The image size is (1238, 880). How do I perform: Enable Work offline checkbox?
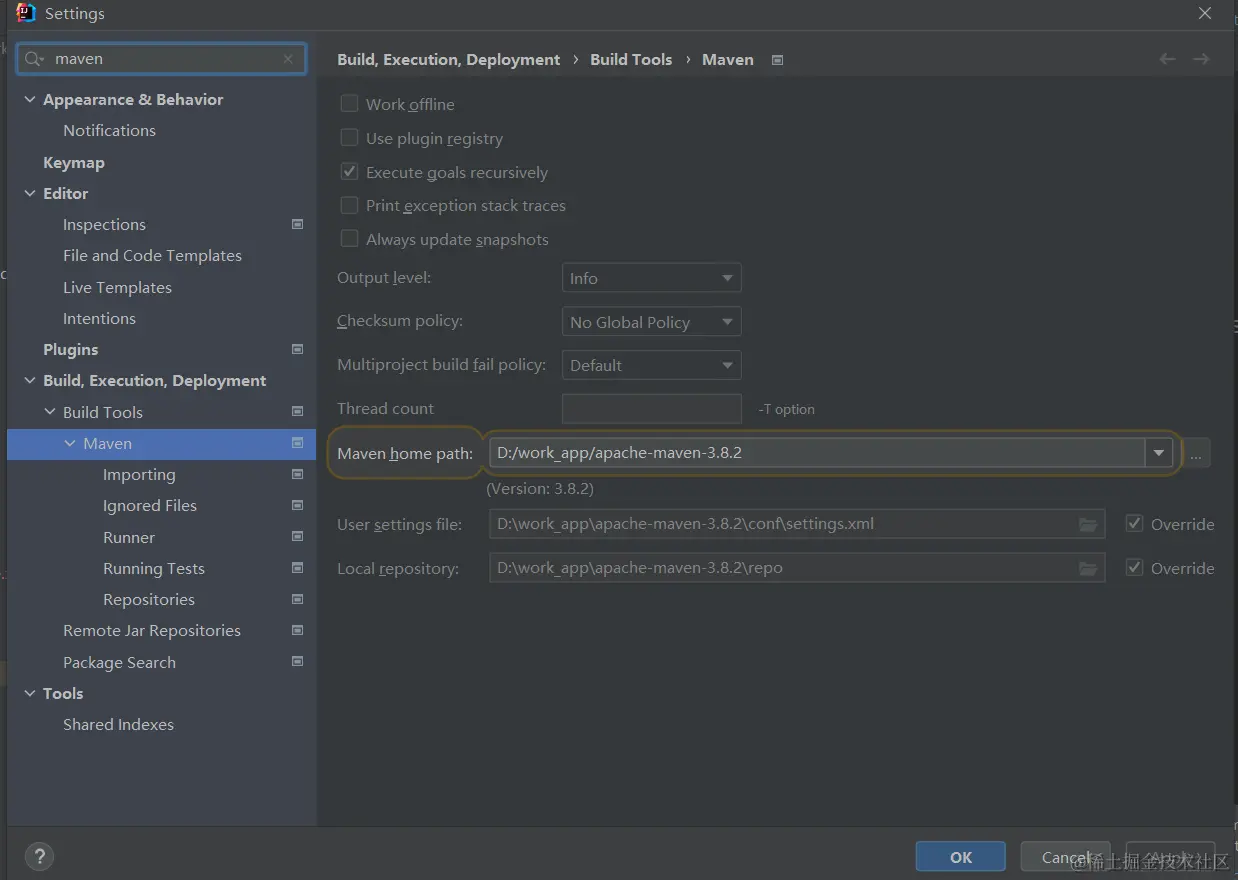point(349,104)
